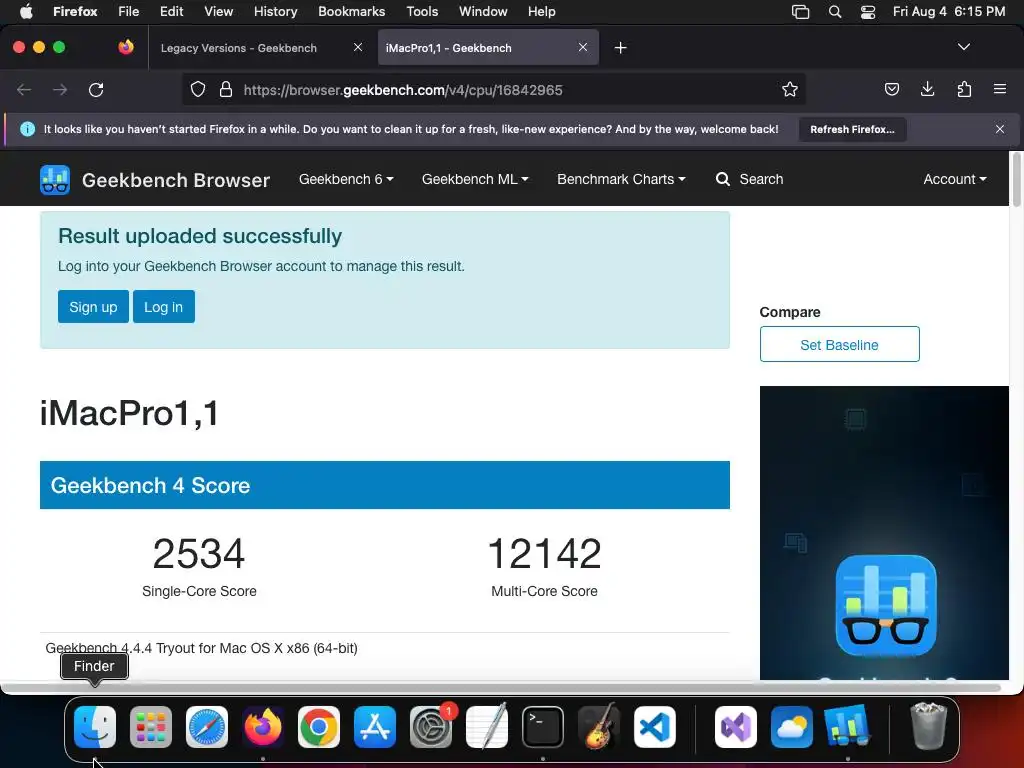Image resolution: width=1024 pixels, height=768 pixels.
Task: Click the Geekbench Browser logo icon
Action: pyautogui.click(x=55, y=180)
